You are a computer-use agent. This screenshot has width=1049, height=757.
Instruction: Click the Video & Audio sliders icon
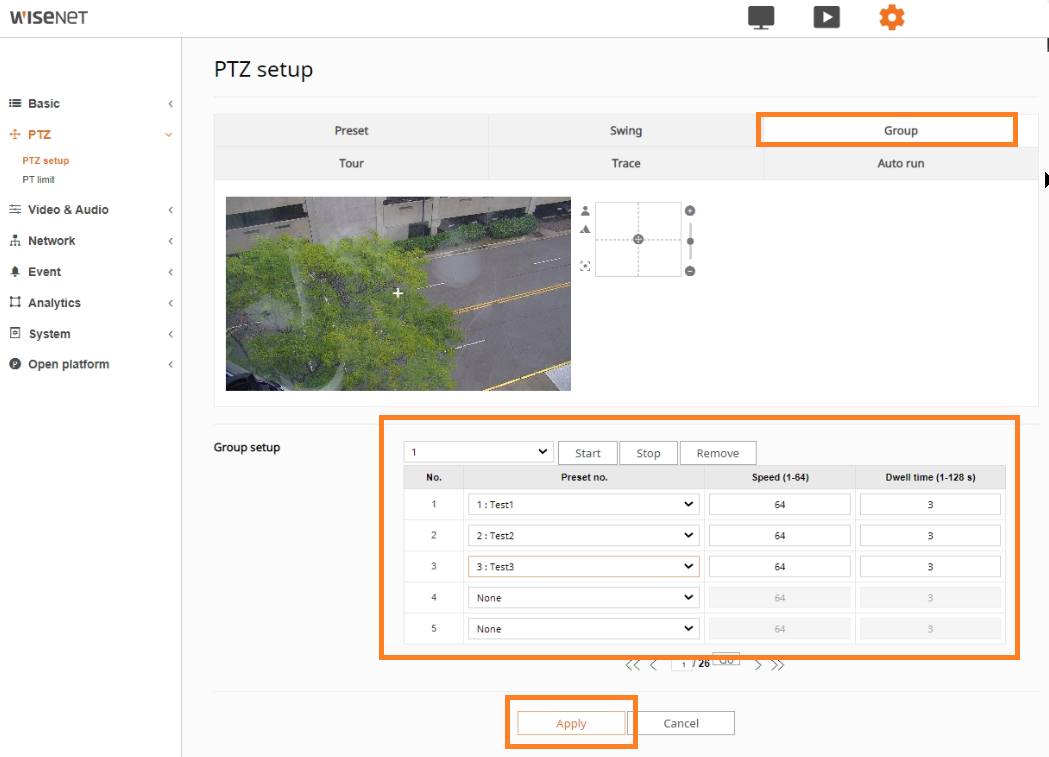coord(15,209)
